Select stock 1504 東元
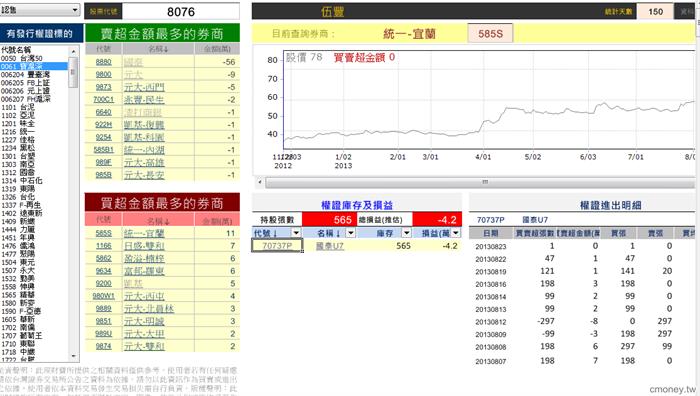The image size is (700, 396). point(34,263)
